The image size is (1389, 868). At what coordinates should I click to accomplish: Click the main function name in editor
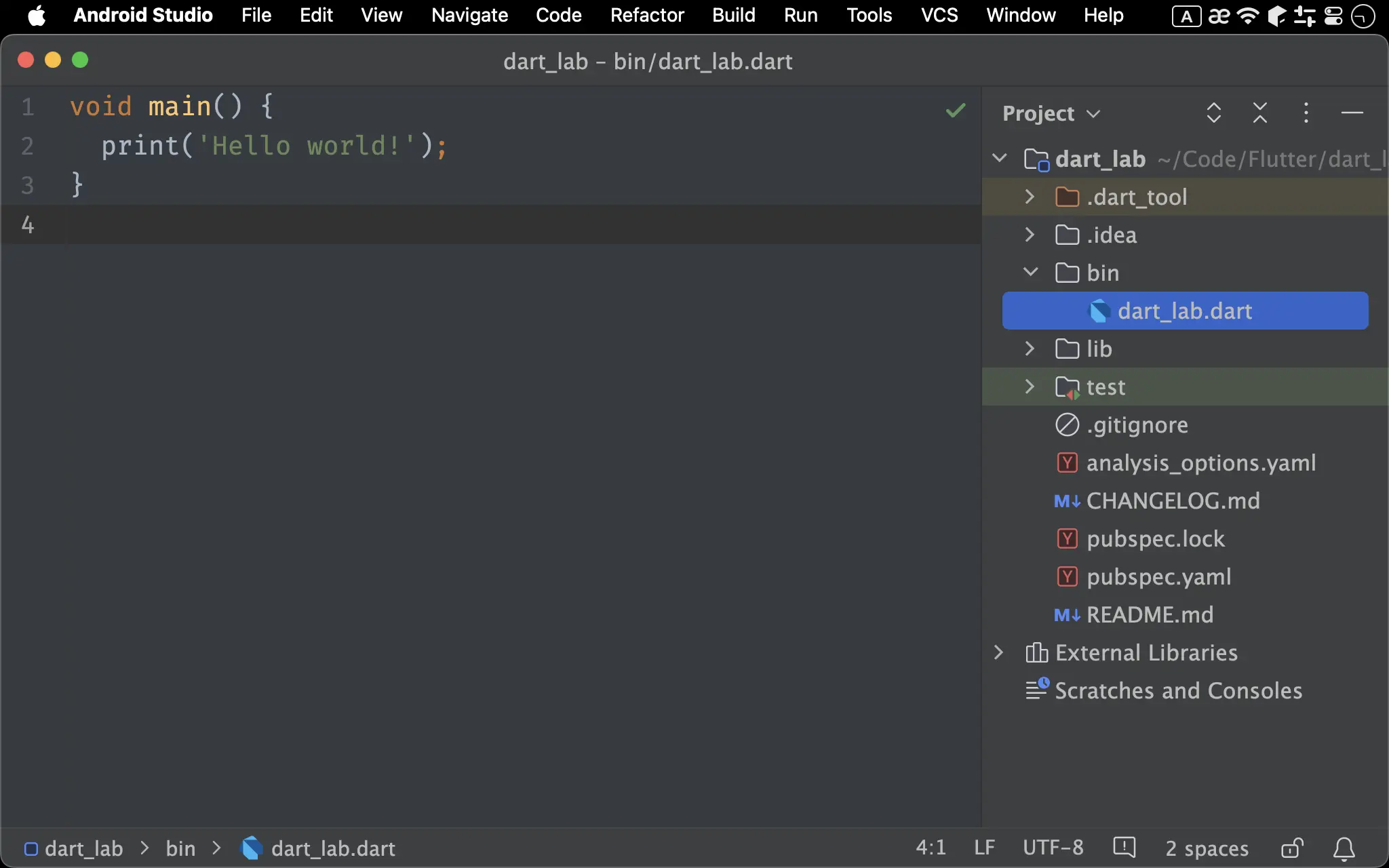coord(180,107)
